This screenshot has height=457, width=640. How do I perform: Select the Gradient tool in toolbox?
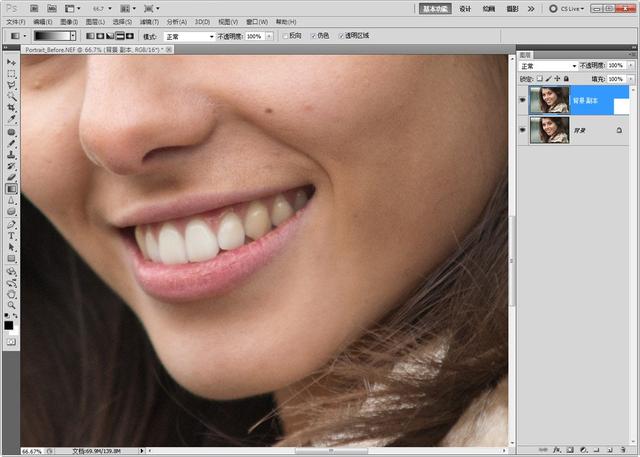pos(11,189)
